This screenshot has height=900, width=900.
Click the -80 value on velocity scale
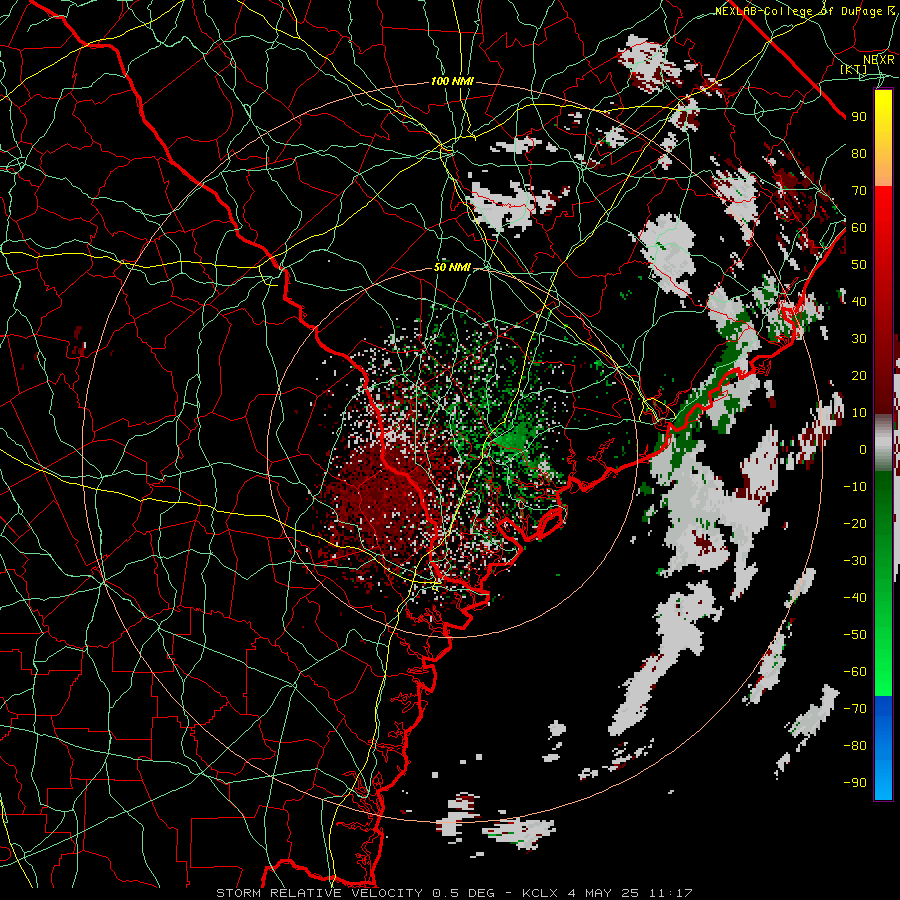(855, 746)
